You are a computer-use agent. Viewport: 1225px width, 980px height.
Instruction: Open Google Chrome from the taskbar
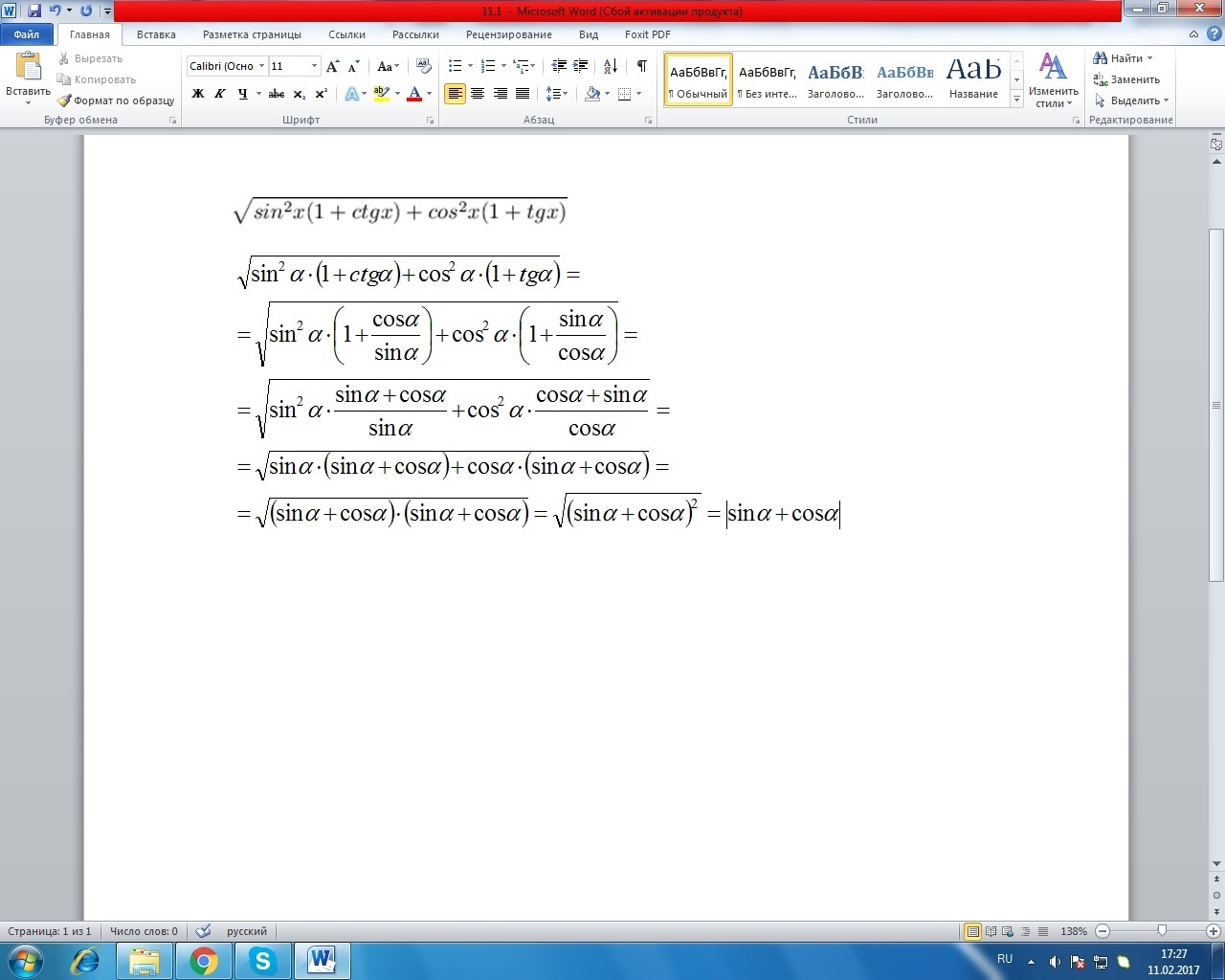point(203,960)
